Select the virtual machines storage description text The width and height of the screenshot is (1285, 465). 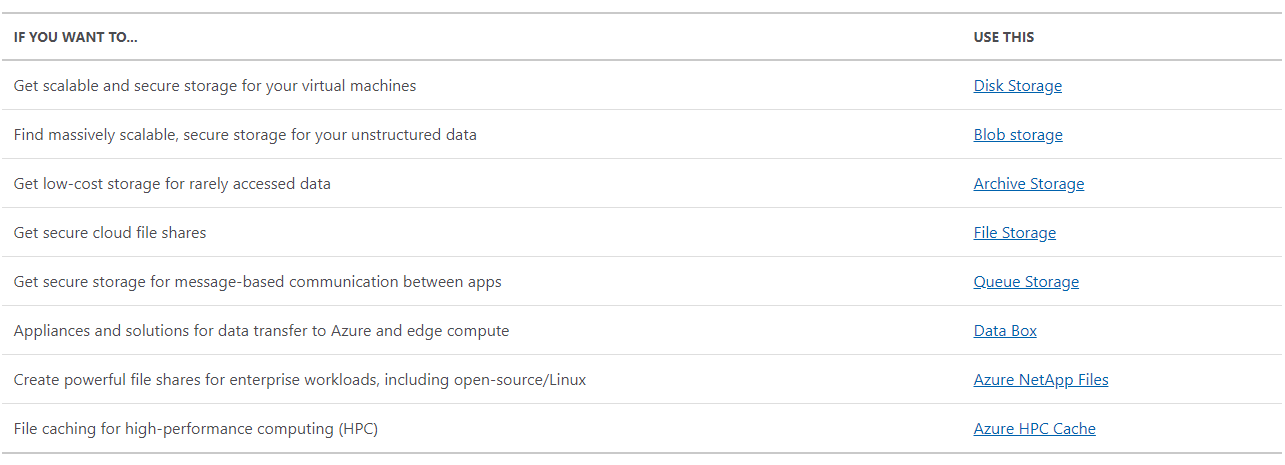[215, 86]
